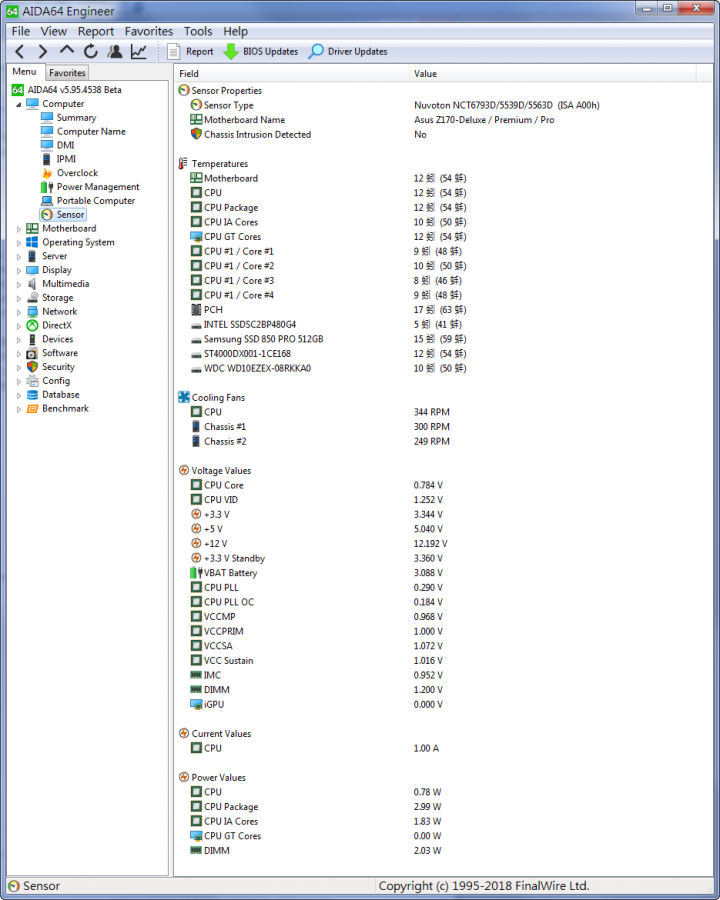This screenshot has width=720, height=900.
Task: Click the Database tree icon
Action: 32,395
